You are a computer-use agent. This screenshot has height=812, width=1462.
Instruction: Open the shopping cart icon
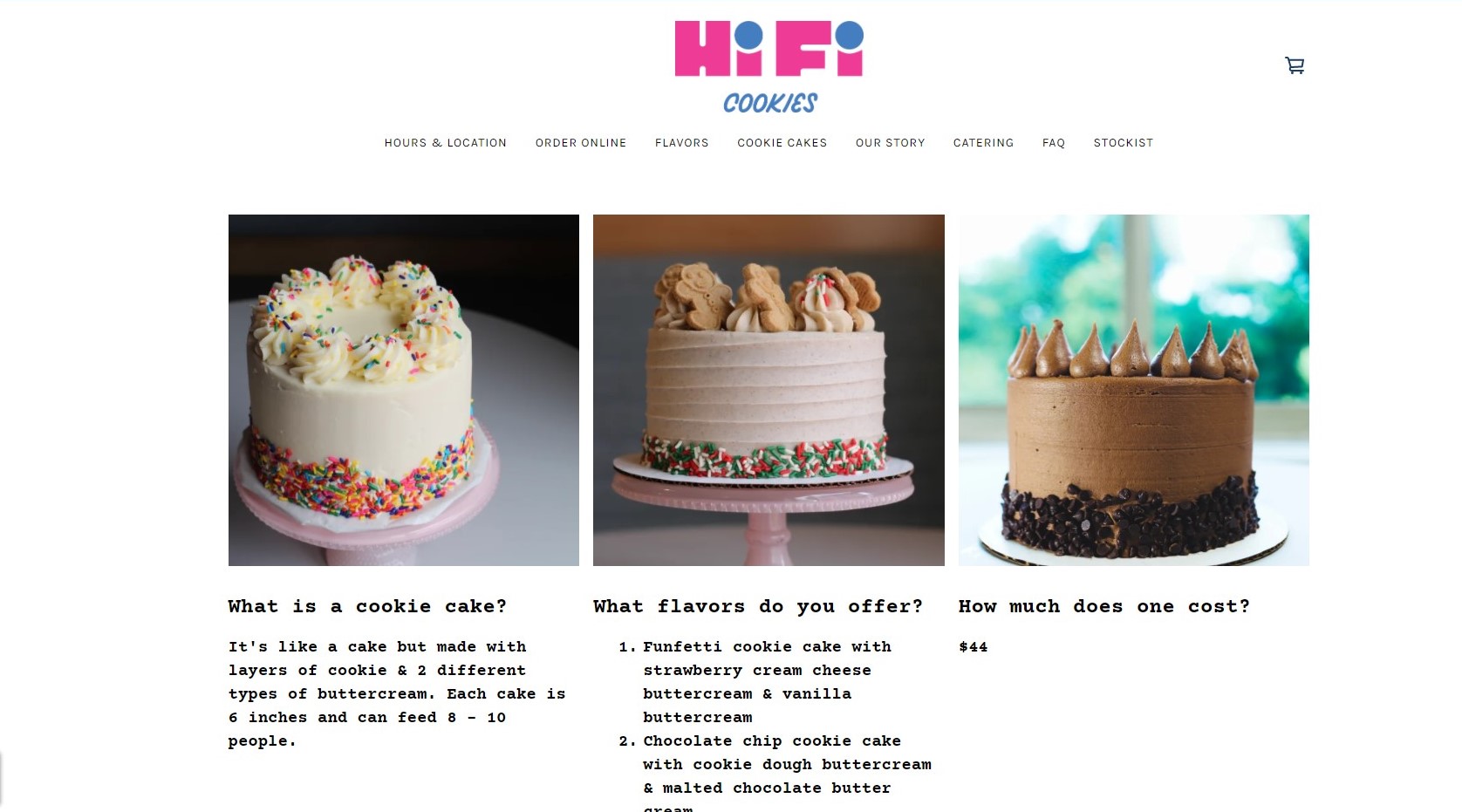[x=1295, y=65]
